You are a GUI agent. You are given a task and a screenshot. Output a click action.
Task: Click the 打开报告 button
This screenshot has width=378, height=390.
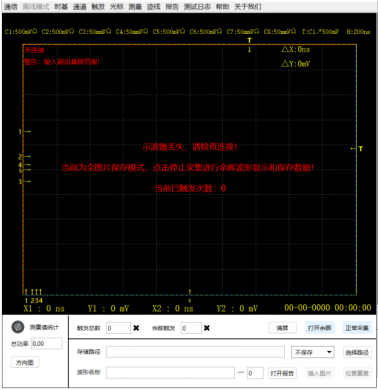pos(282,373)
